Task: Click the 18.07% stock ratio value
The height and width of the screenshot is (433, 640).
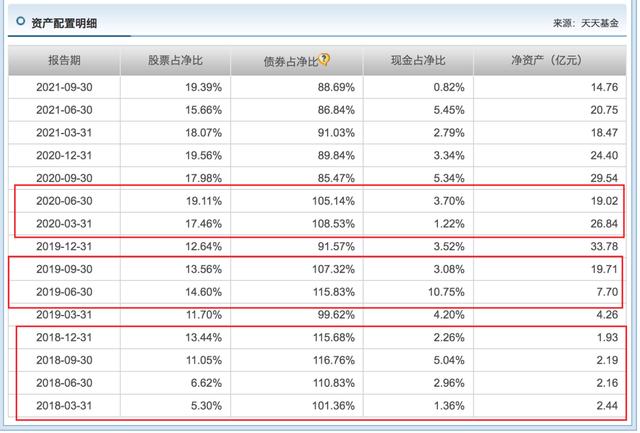Action: [x=204, y=133]
